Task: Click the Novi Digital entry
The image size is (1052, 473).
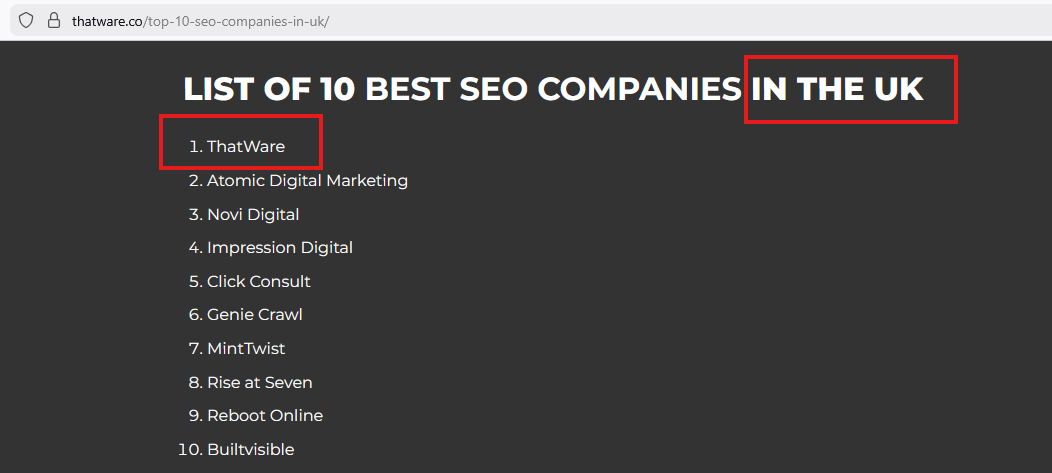Action: click(x=253, y=215)
